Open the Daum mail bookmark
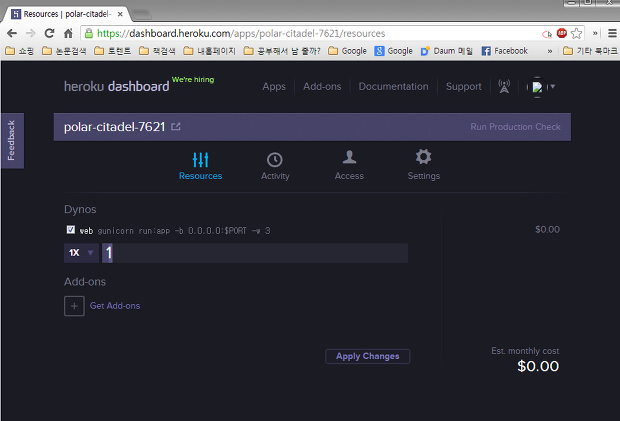Screen dimensions: 620x421 point(446,51)
